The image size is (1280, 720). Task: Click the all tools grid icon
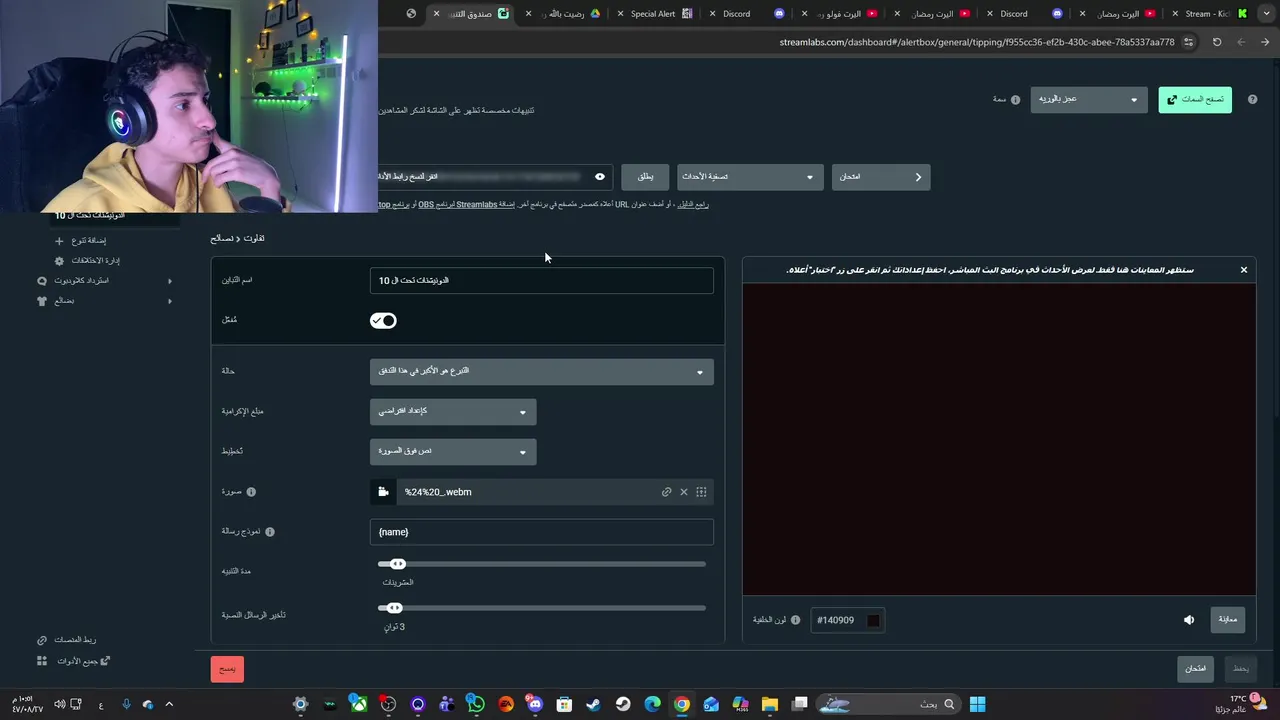click(42, 661)
